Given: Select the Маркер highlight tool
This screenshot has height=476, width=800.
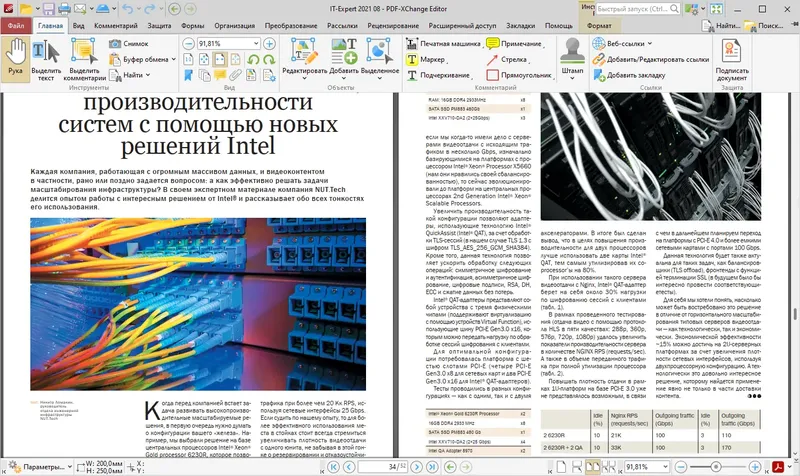Looking at the screenshot, I should [426, 60].
